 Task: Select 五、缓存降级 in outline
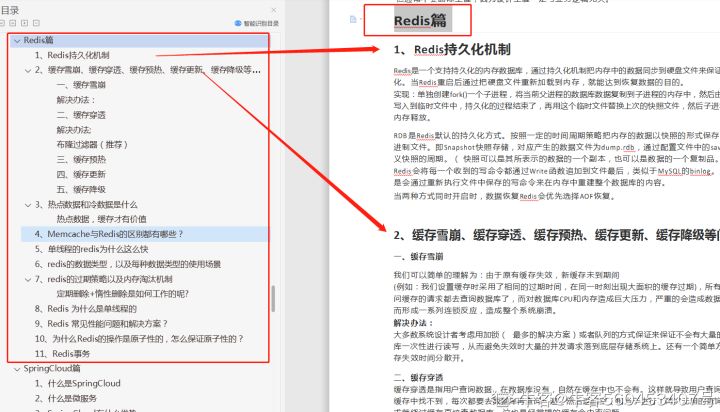click(x=81, y=189)
